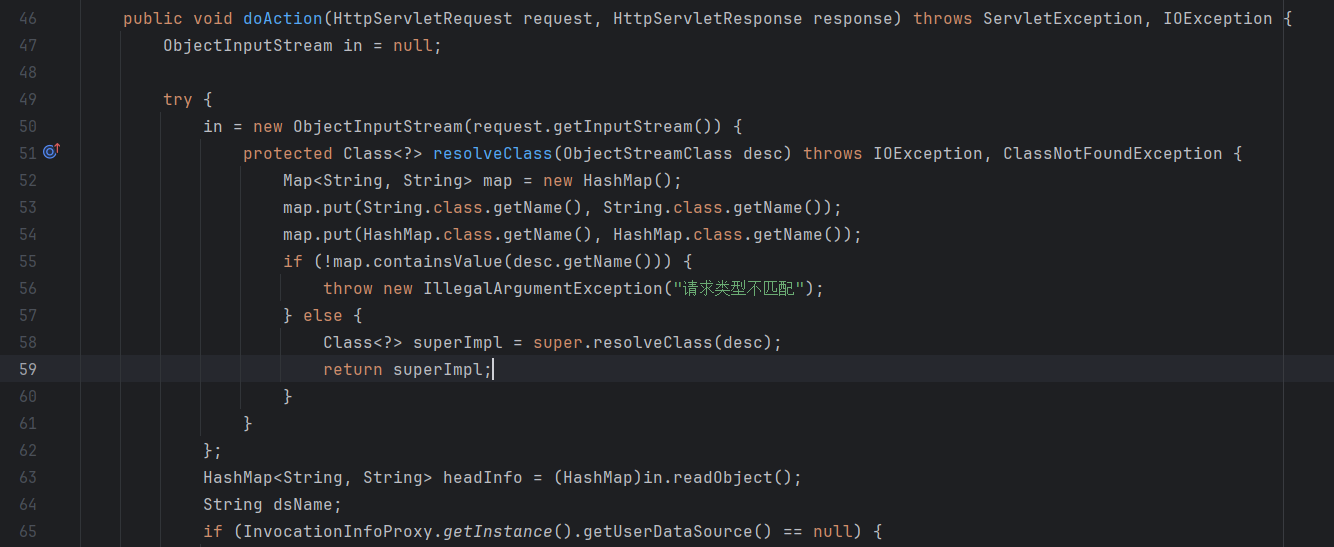Viewport: 1334px width, 547px height.
Task: Click the try keyword on line 49
Action: tap(178, 100)
